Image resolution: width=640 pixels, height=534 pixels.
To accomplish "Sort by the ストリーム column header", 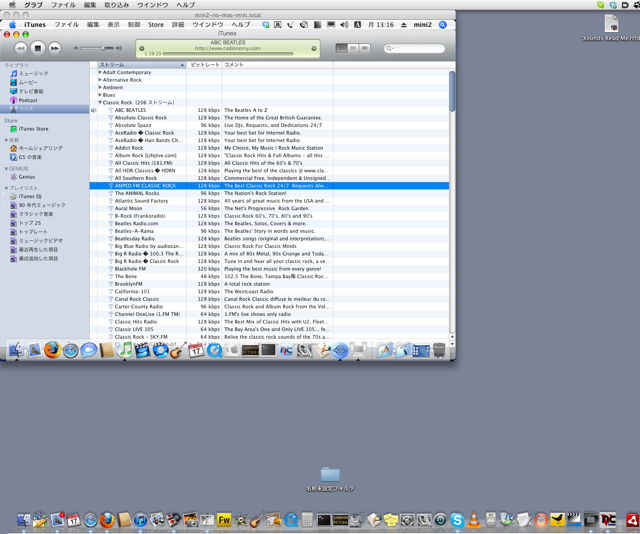I will tap(142, 65).
